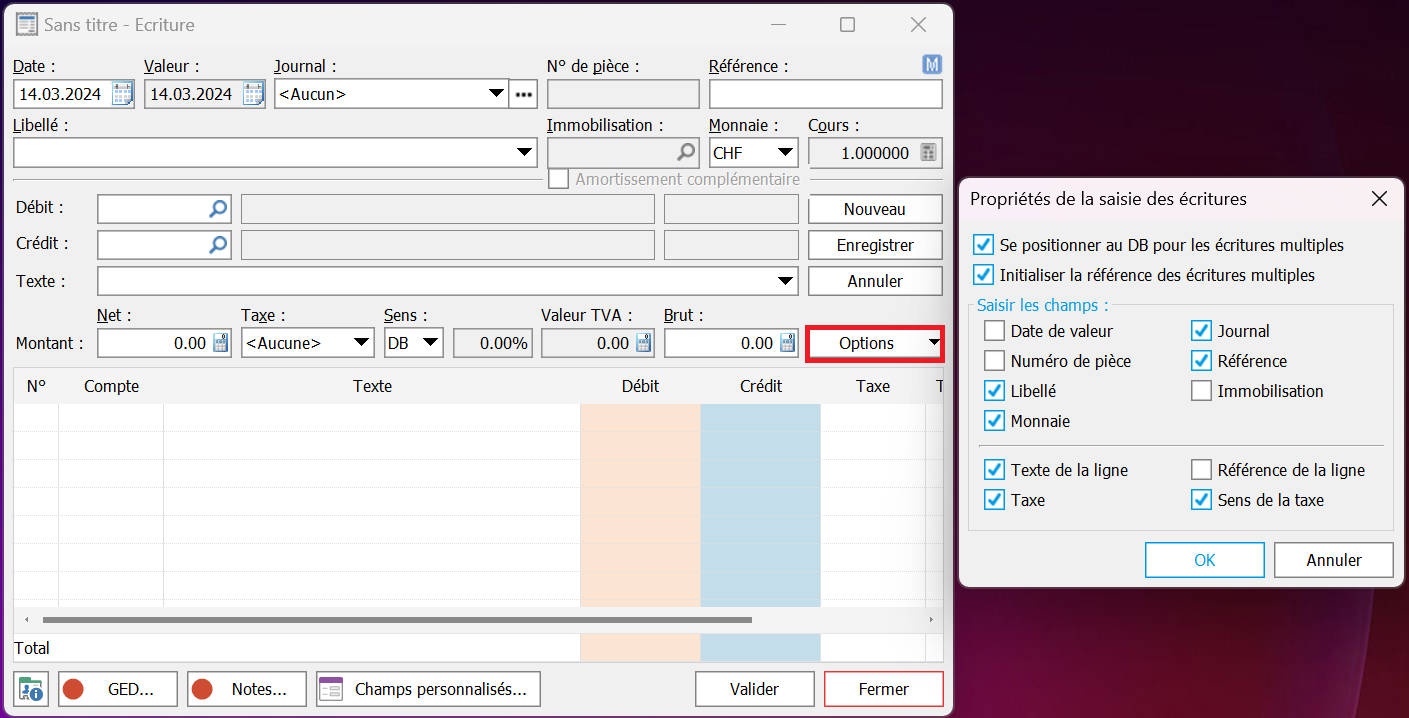Click the Journal ellipsis browse button
1409x718 pixels.
click(x=525, y=94)
